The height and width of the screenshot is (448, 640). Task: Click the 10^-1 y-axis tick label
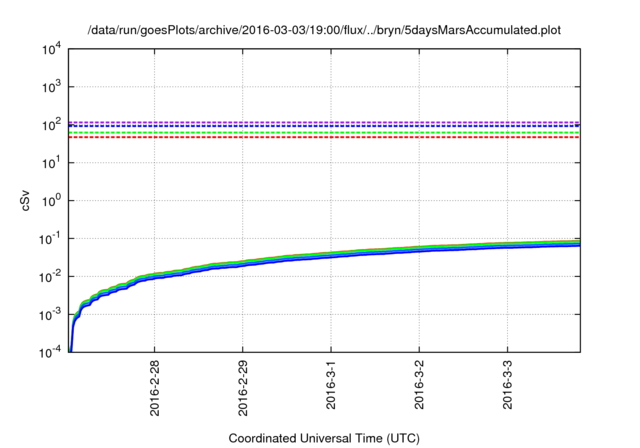coord(49,239)
